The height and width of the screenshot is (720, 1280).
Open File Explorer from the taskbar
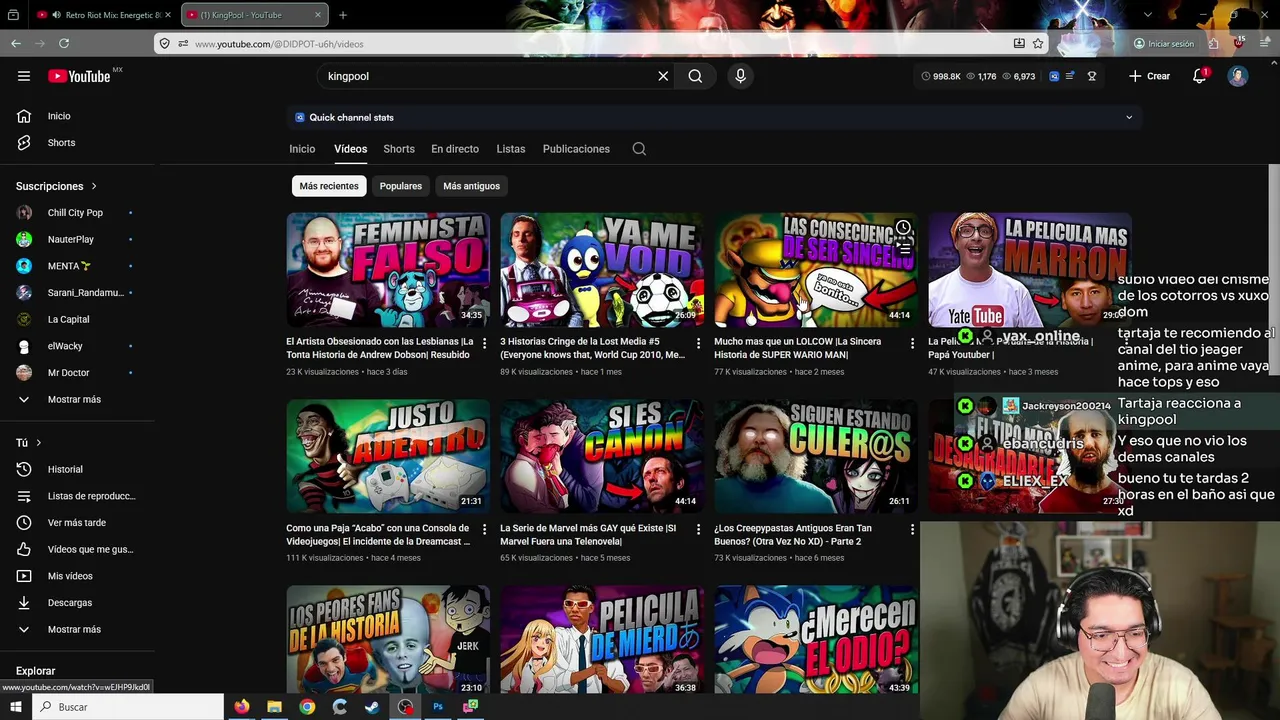[274, 706]
